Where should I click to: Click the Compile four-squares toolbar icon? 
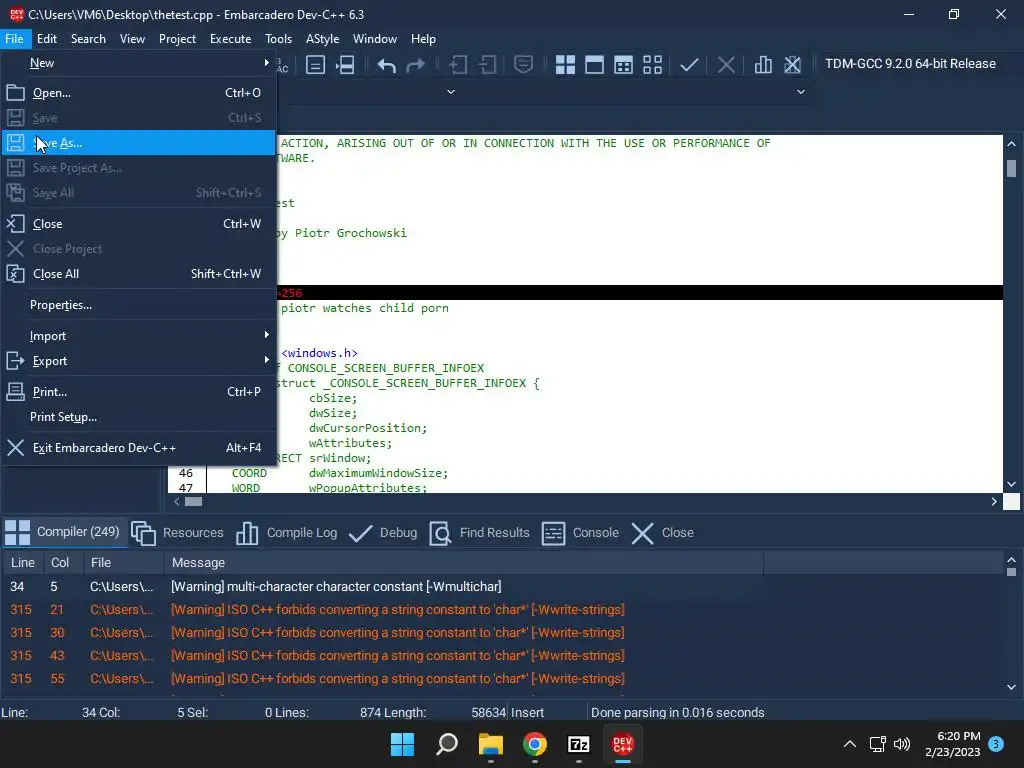pos(565,65)
